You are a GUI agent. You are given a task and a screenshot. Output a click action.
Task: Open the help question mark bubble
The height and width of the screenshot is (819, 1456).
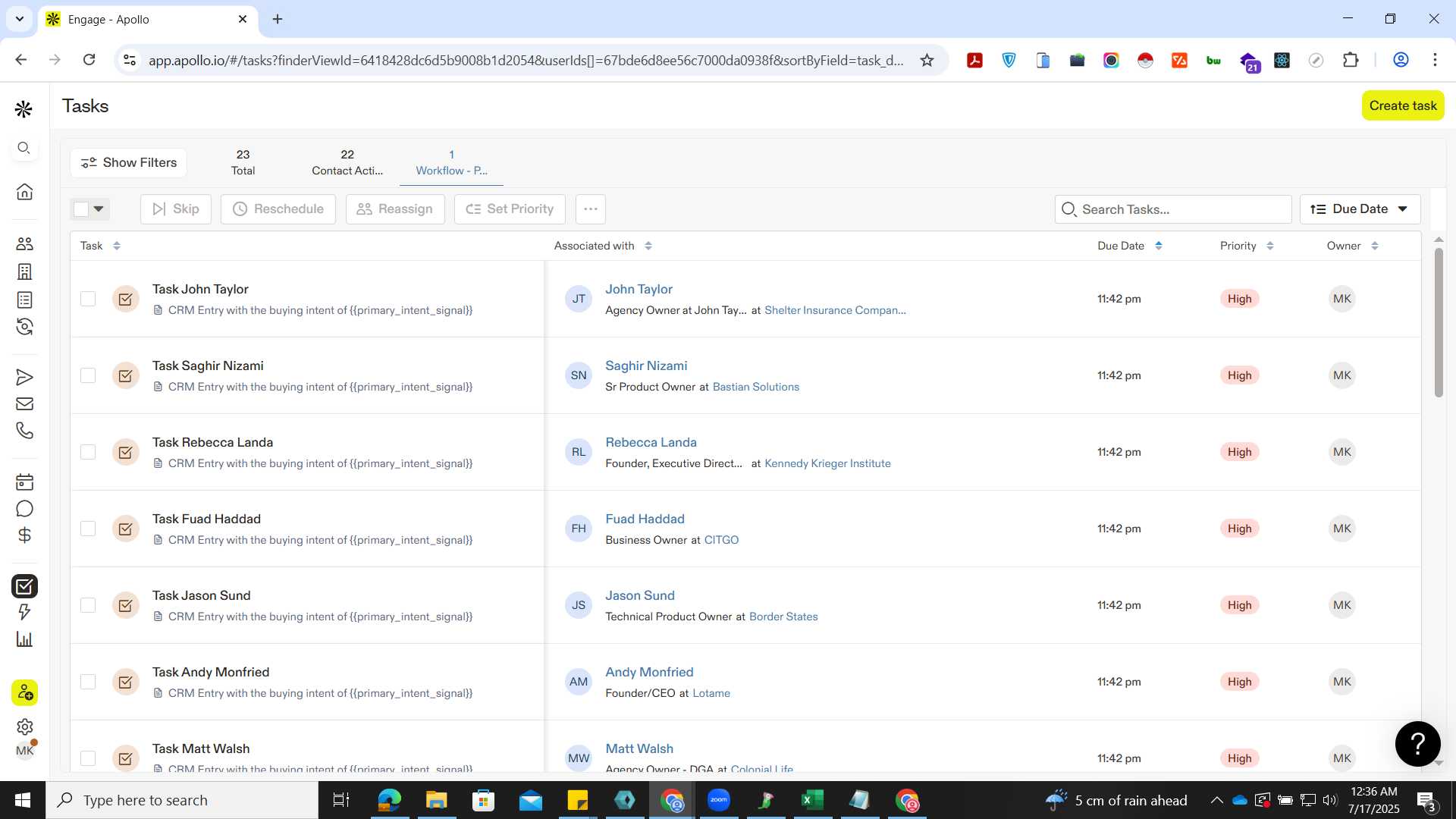click(x=1417, y=743)
